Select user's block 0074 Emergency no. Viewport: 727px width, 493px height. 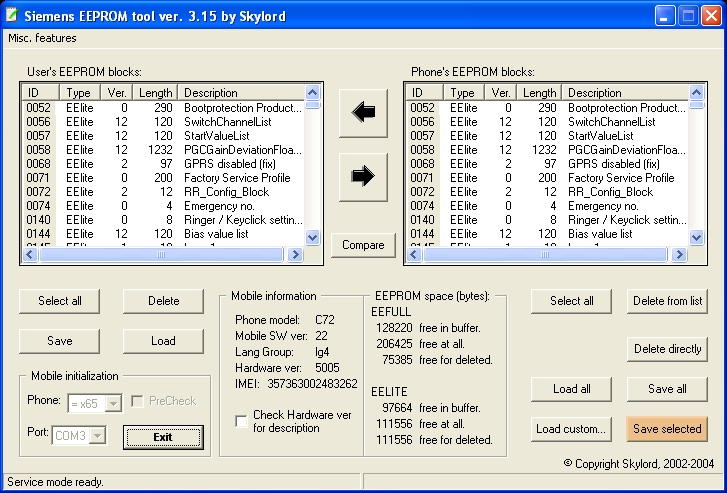point(163,205)
